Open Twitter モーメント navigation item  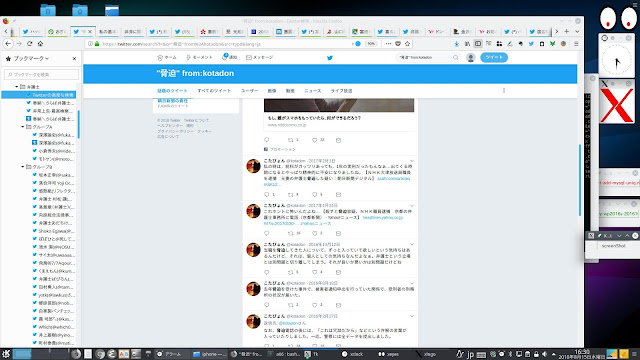coord(199,58)
